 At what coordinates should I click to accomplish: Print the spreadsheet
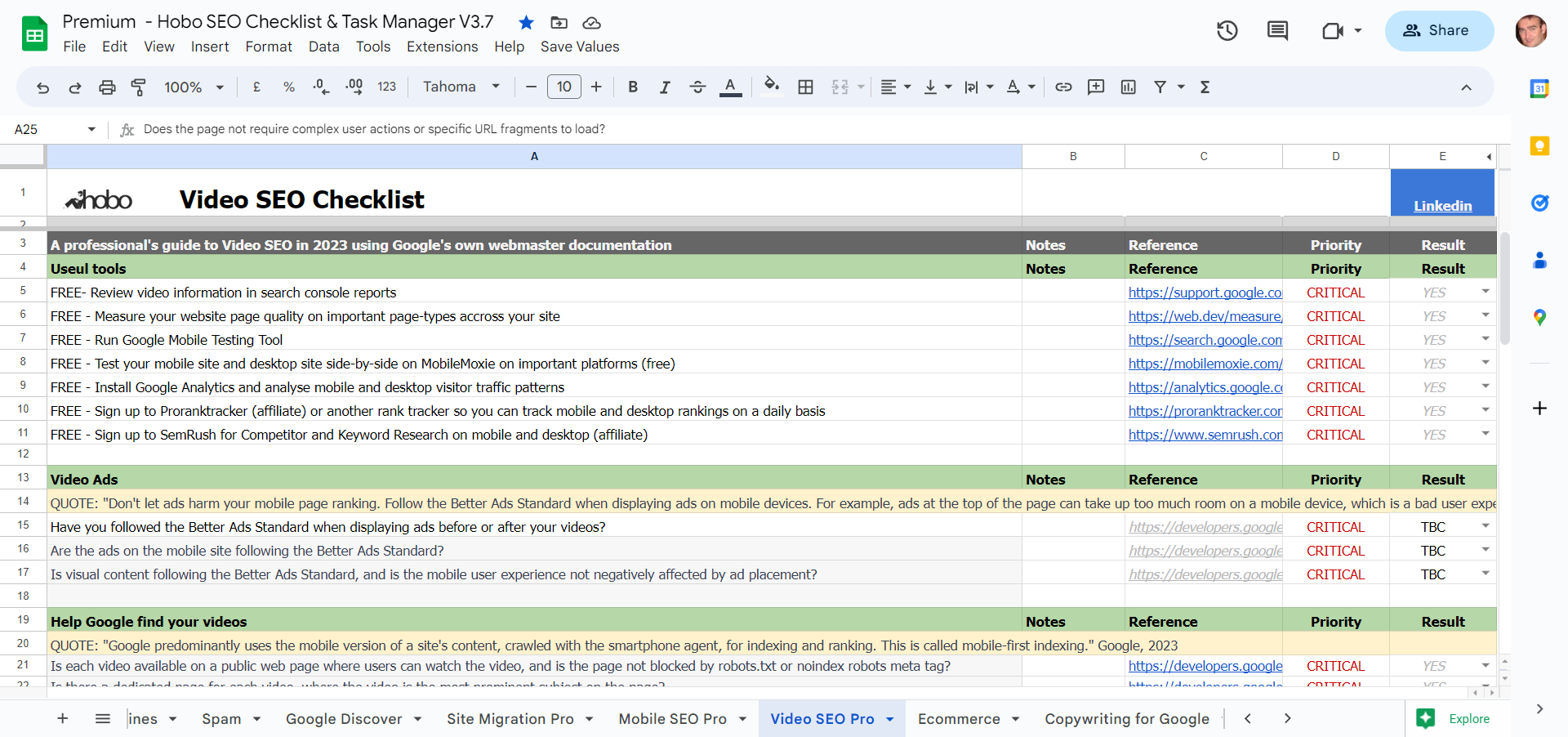click(107, 87)
